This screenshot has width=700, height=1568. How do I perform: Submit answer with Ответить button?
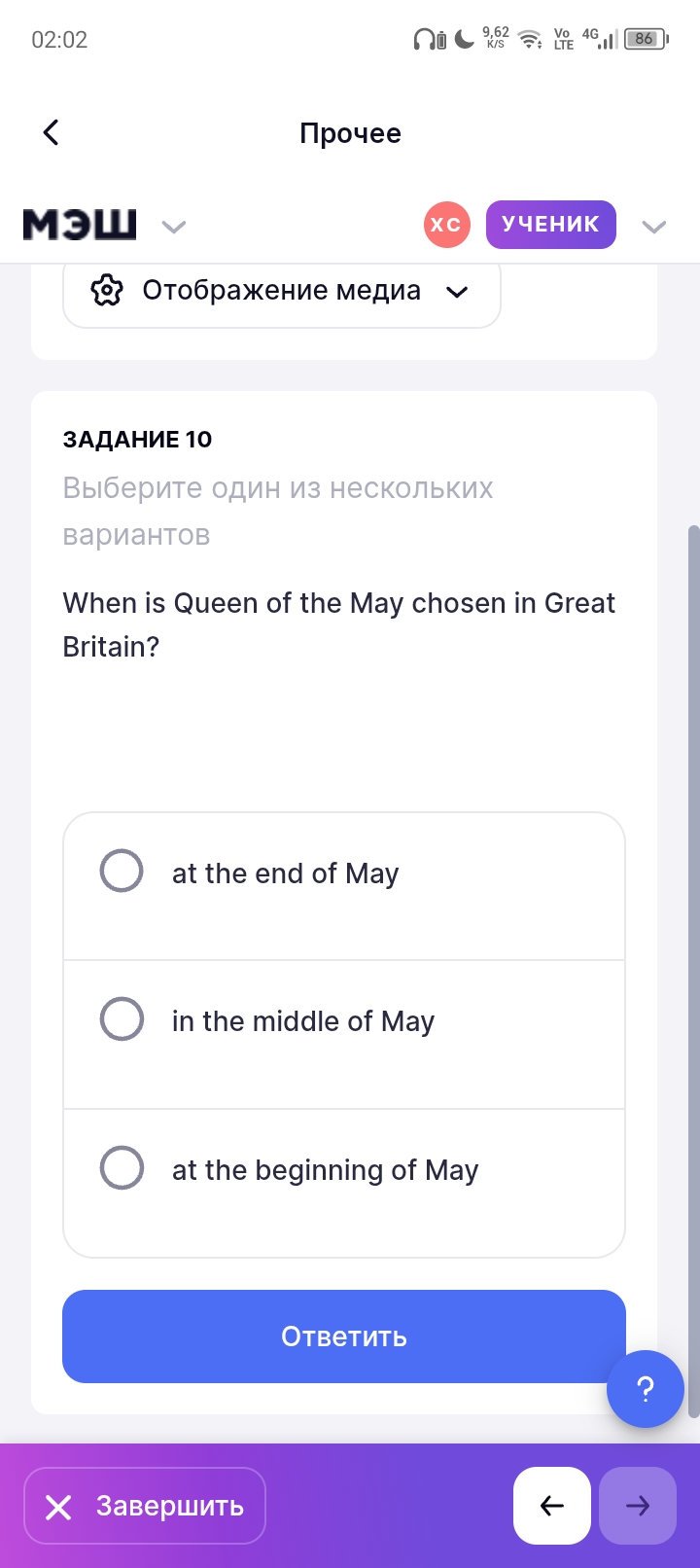pyautogui.click(x=343, y=1336)
